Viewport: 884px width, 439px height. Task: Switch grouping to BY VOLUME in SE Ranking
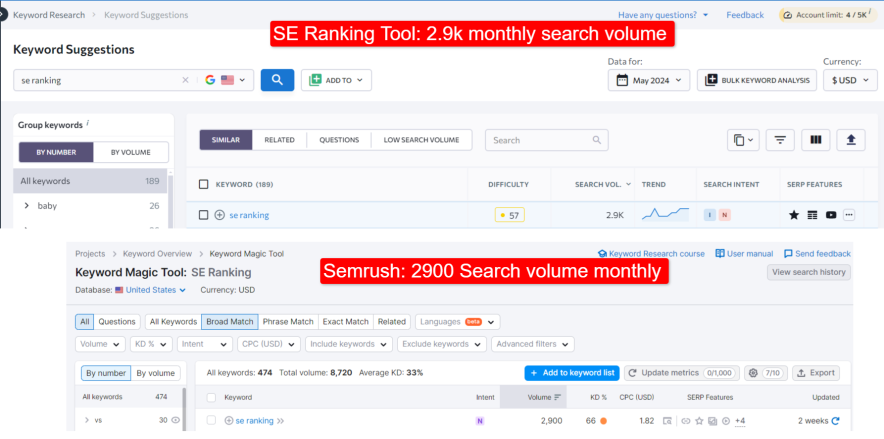pos(131,152)
